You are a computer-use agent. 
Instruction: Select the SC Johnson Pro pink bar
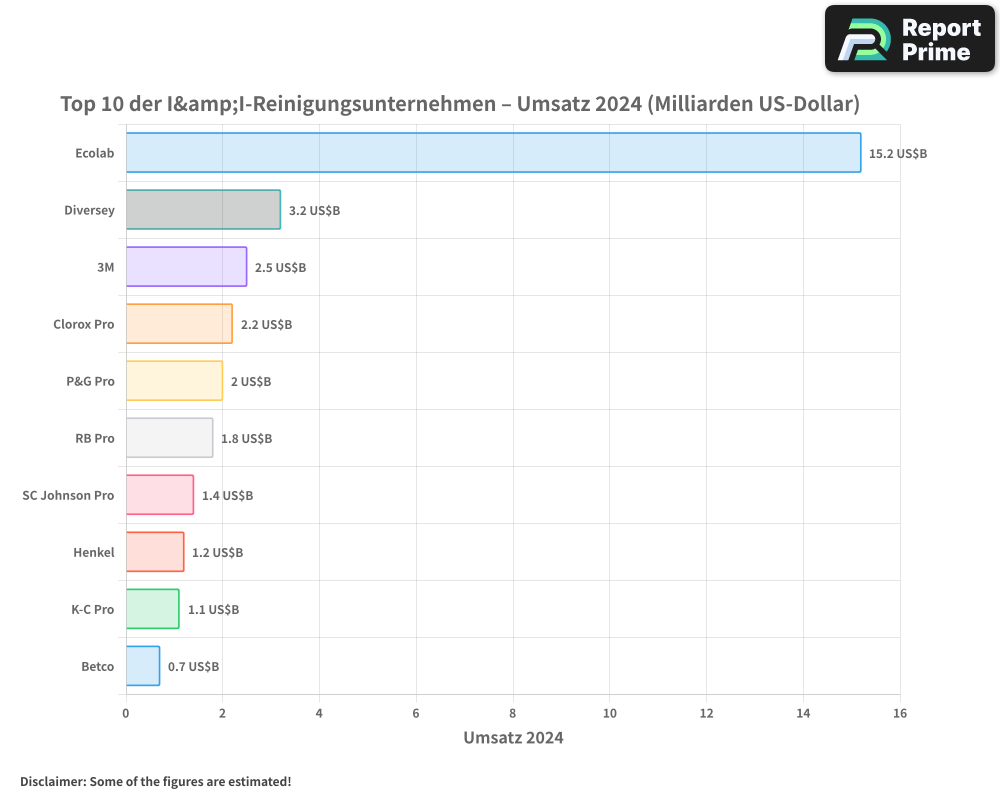click(158, 495)
